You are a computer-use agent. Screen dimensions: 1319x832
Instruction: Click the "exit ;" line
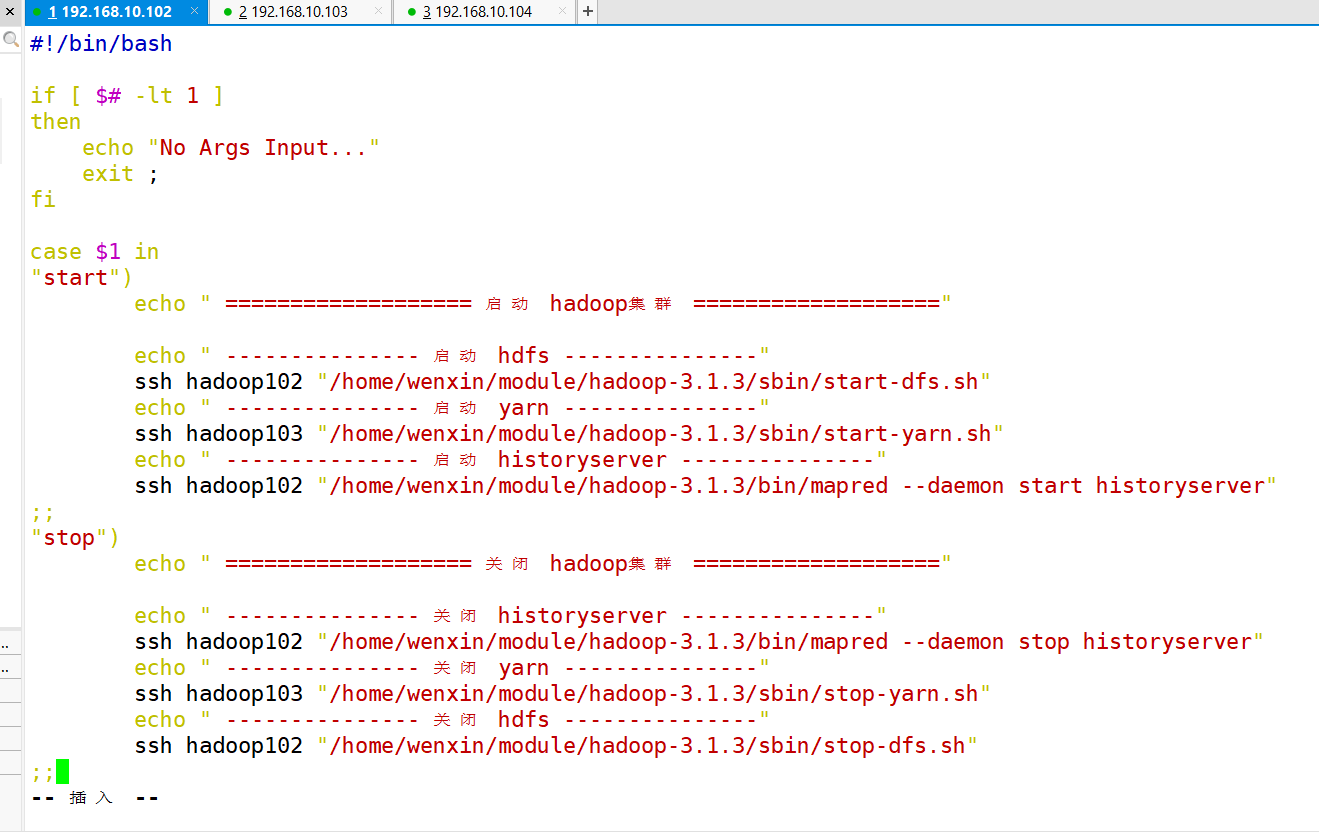tap(120, 174)
